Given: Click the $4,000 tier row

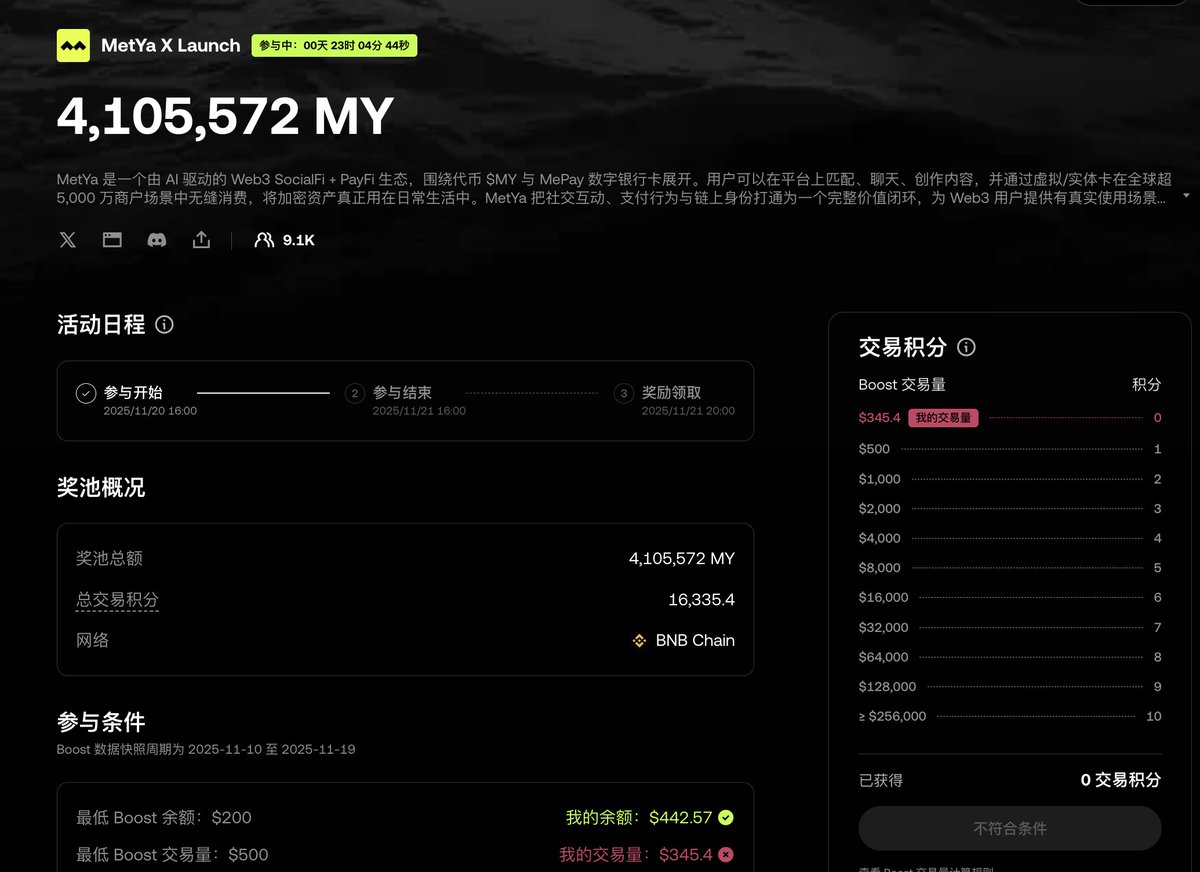Looking at the screenshot, I should pyautogui.click(x=1010, y=538).
